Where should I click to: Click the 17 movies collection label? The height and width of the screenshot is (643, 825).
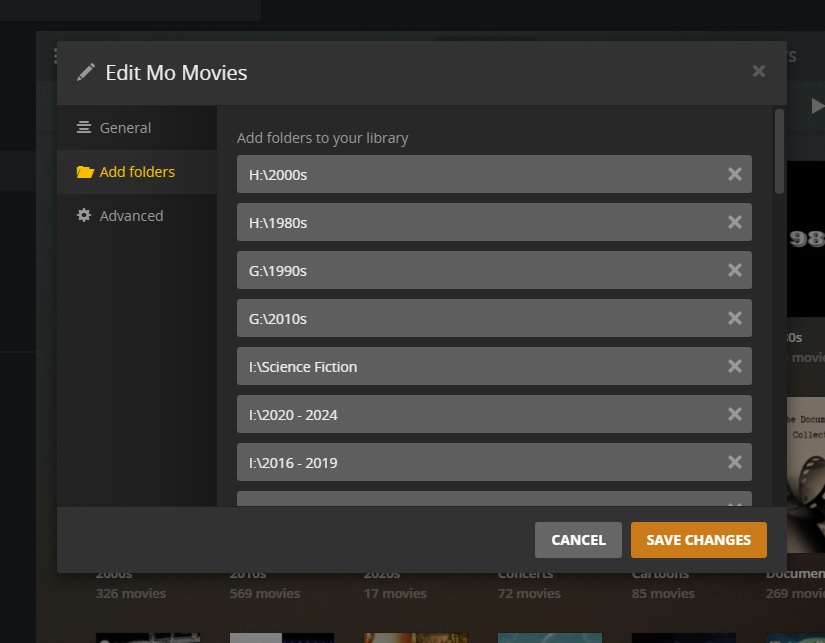tap(395, 594)
